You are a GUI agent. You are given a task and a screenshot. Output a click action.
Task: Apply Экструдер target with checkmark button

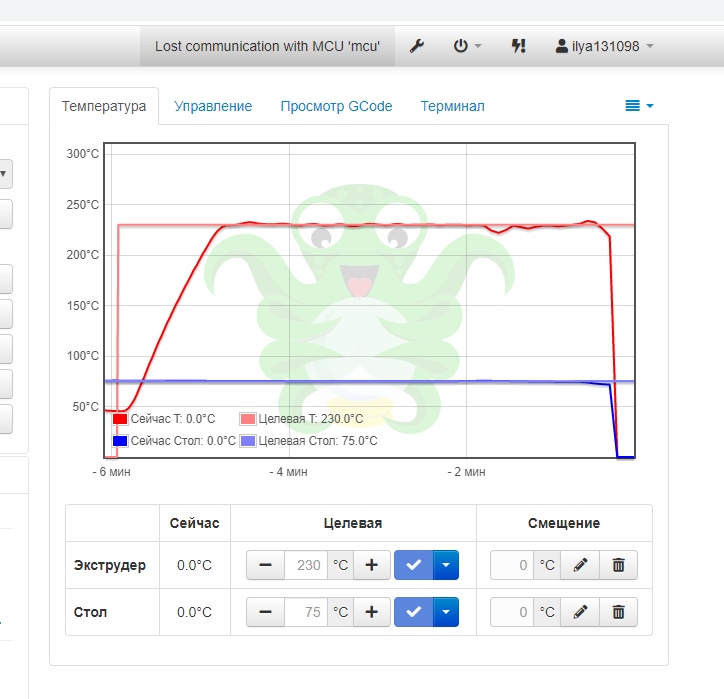(x=414, y=565)
